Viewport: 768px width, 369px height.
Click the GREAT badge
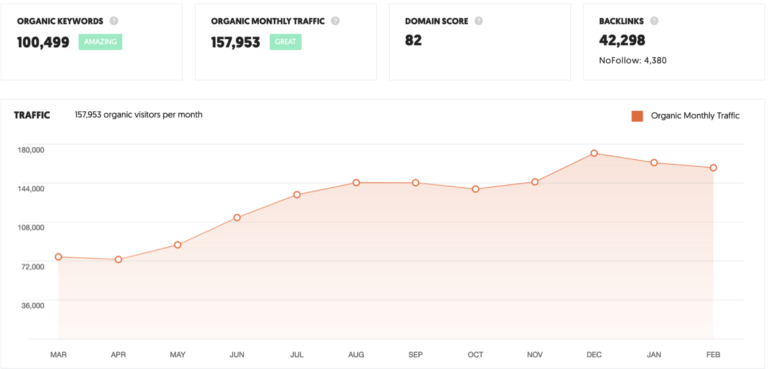coord(286,42)
